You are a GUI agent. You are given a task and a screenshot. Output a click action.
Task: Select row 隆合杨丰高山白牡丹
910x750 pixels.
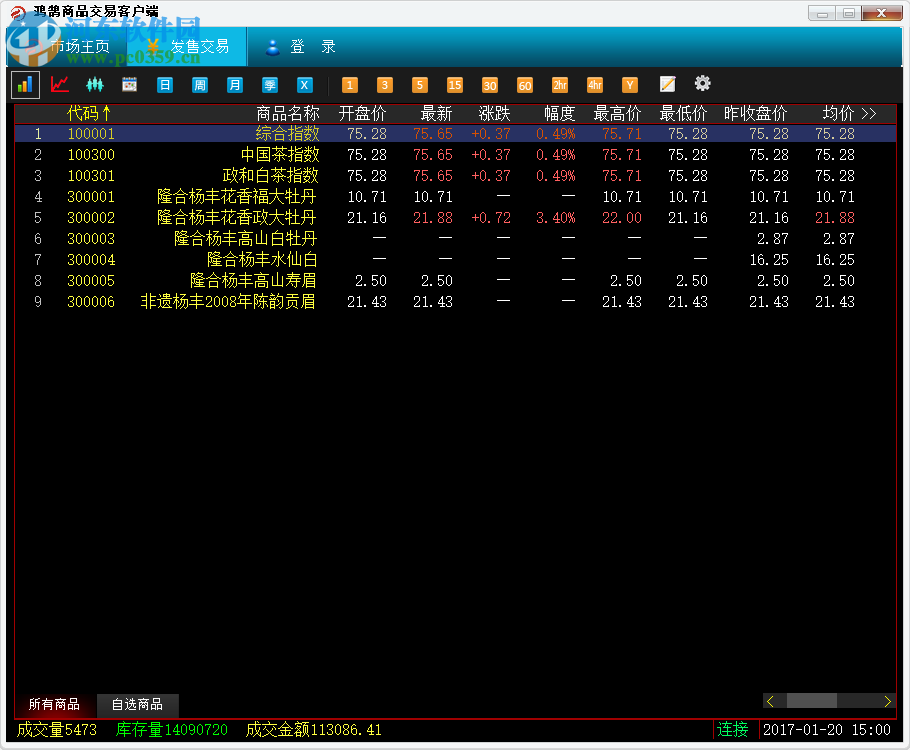455,239
